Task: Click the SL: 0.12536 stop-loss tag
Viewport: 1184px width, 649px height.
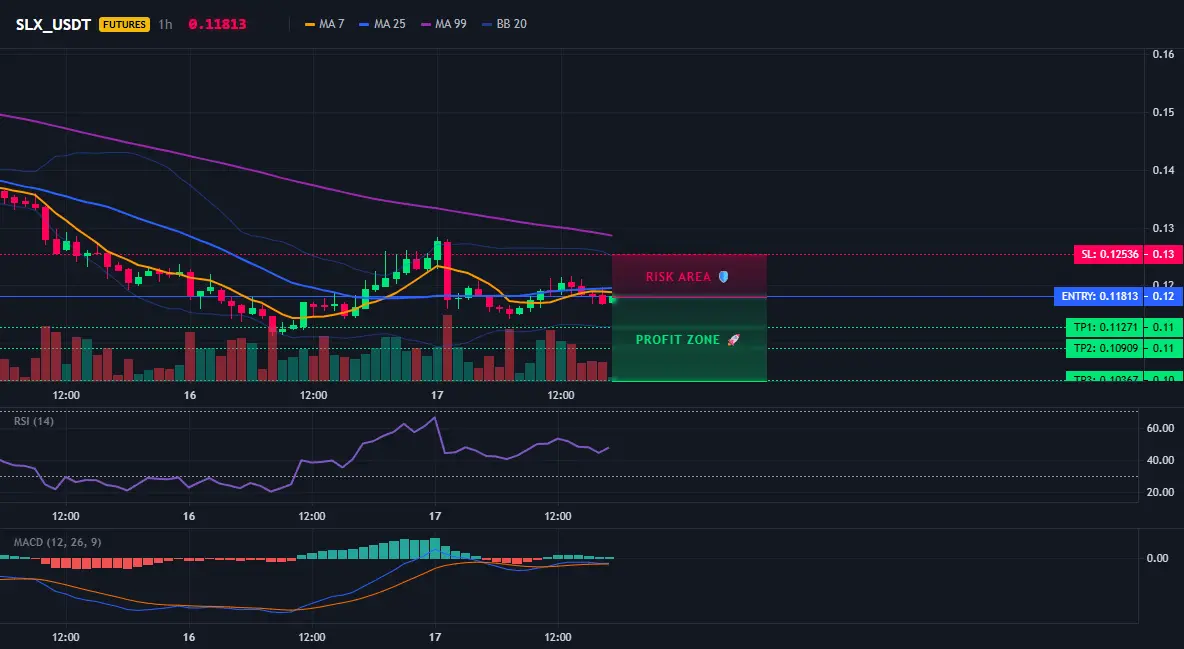Action: point(1108,254)
